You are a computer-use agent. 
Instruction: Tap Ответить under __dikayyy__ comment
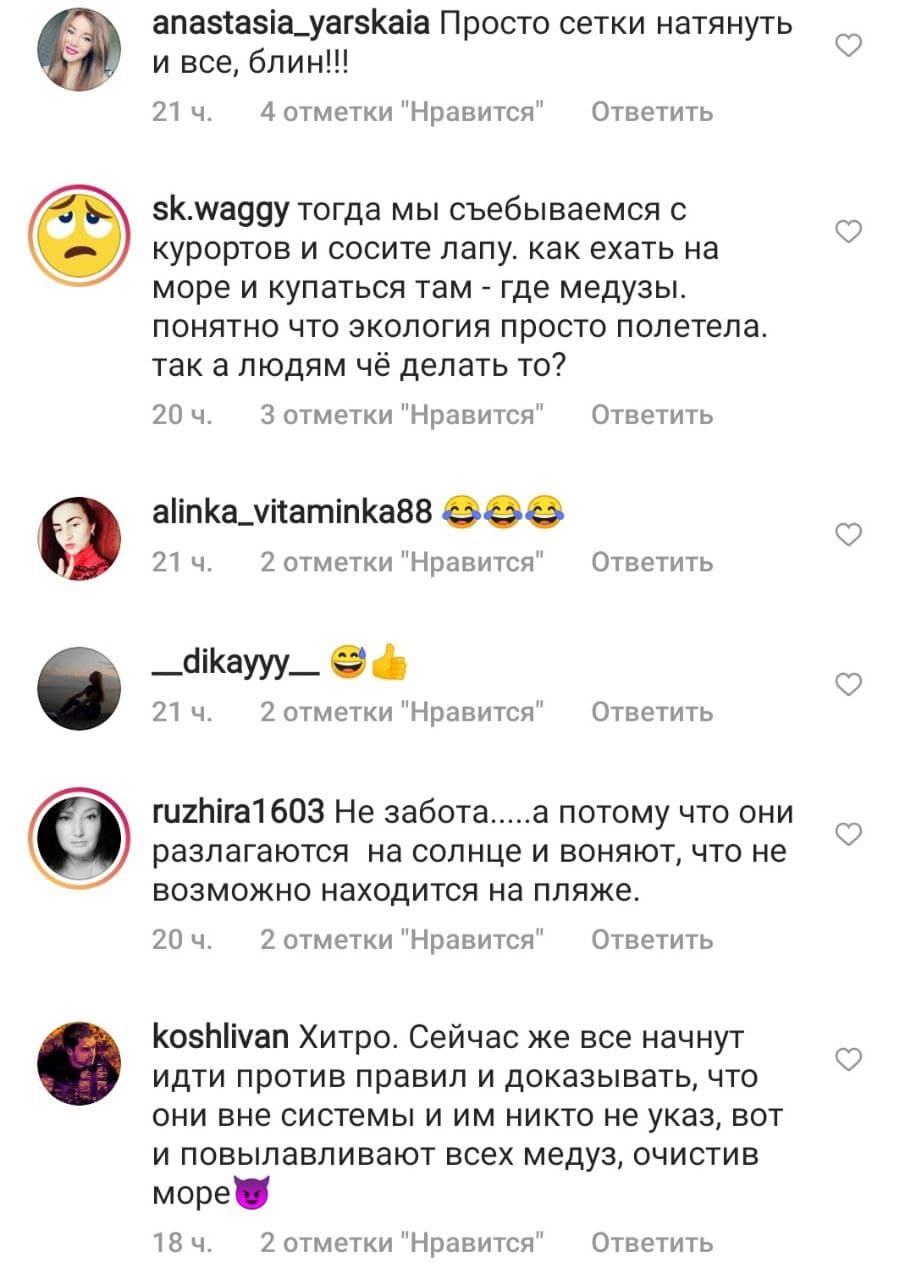[x=653, y=712]
